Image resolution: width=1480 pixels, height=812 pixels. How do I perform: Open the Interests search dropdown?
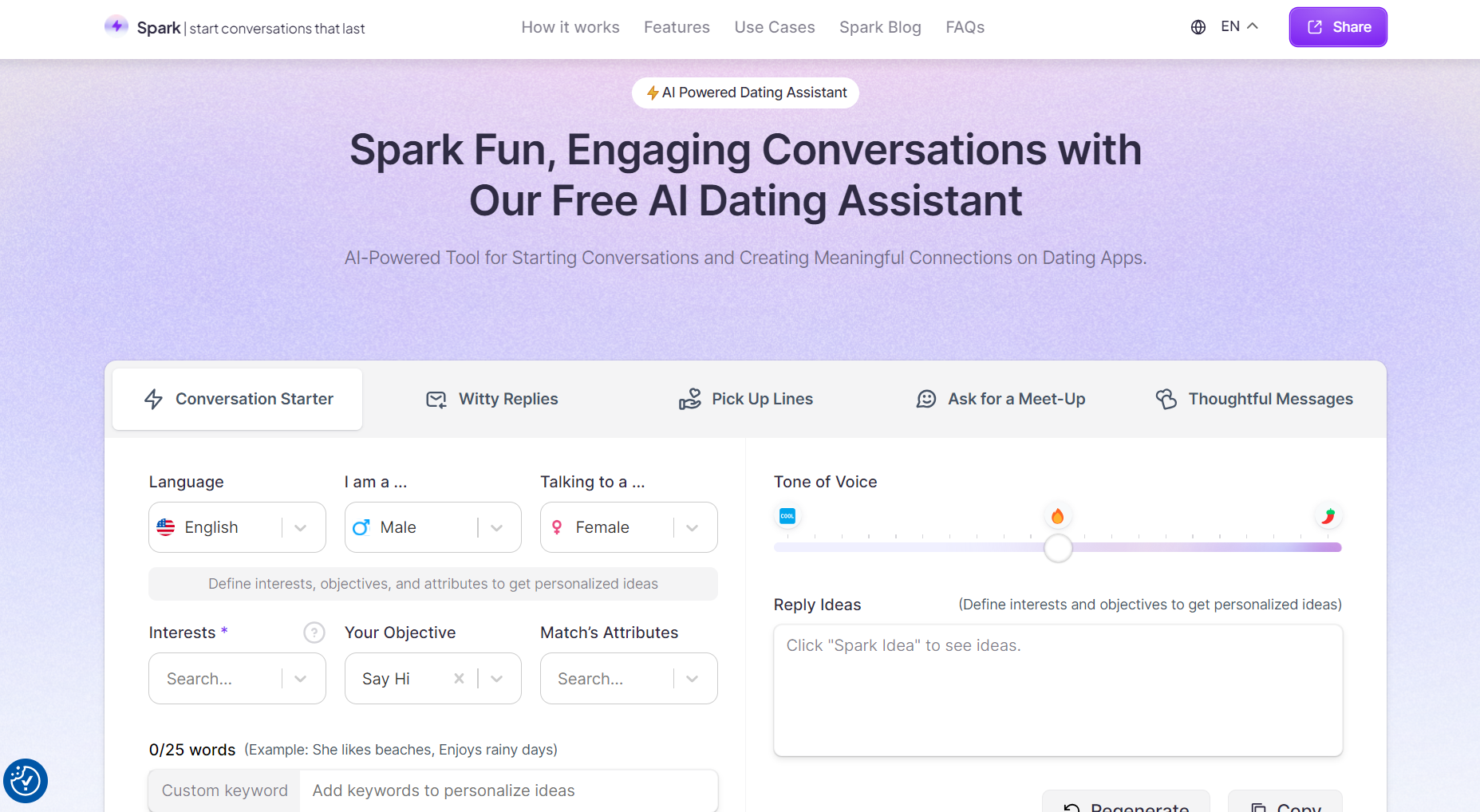pos(237,679)
